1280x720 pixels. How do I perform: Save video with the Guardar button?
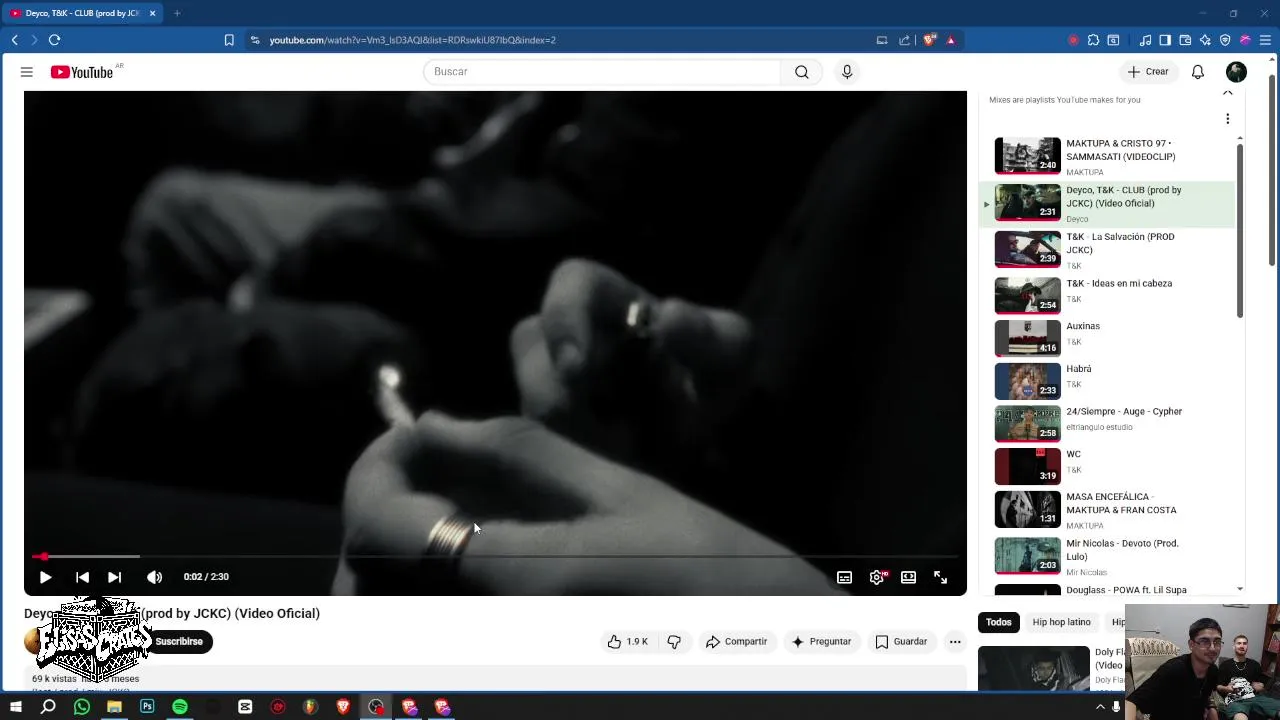(901, 642)
